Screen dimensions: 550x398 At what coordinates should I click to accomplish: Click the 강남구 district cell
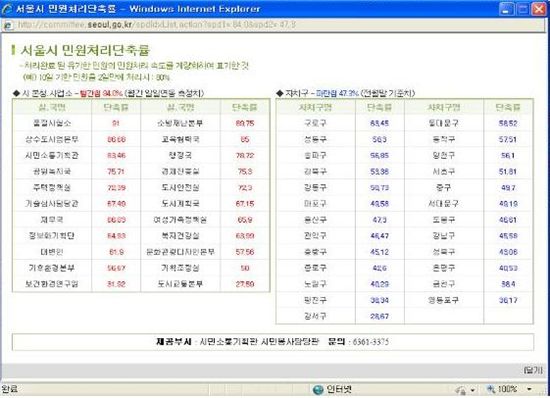point(443,236)
